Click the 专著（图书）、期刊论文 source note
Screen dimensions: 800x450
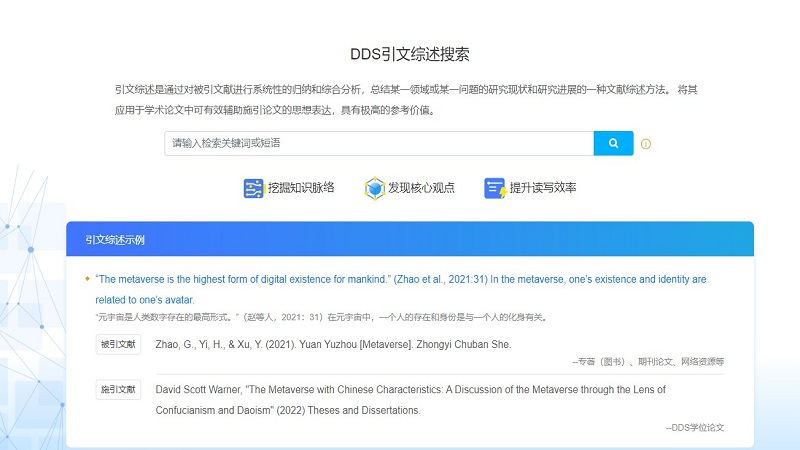point(648,362)
